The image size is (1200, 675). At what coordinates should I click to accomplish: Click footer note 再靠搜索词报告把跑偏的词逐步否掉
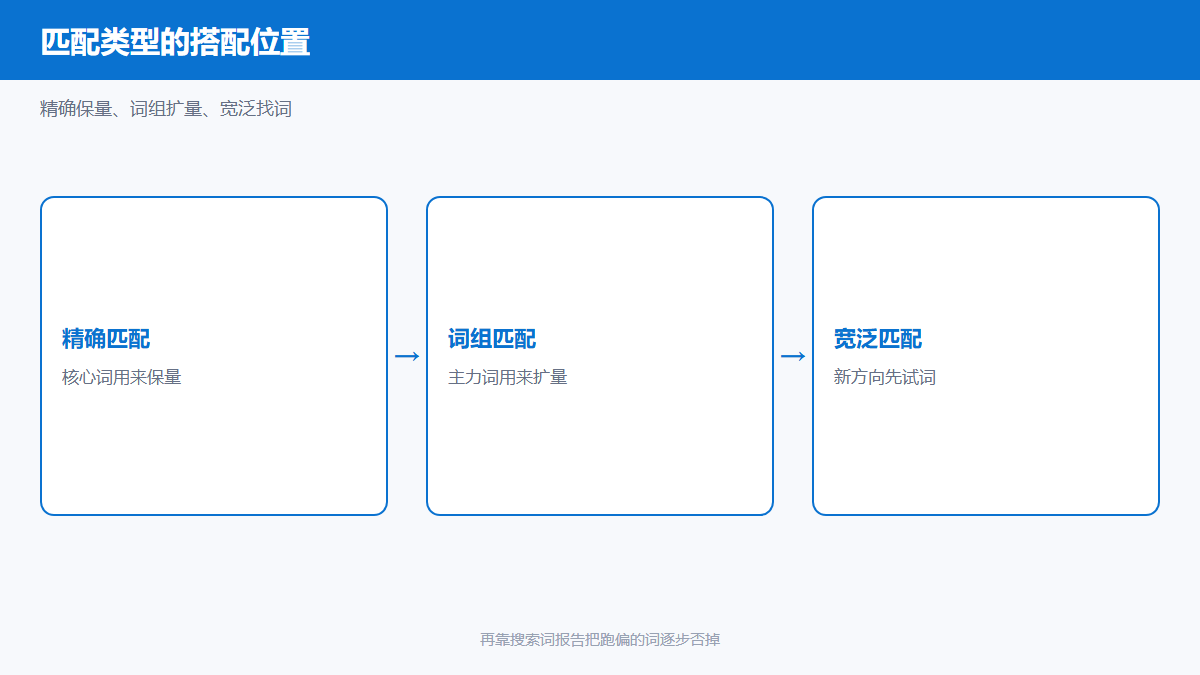(x=600, y=639)
